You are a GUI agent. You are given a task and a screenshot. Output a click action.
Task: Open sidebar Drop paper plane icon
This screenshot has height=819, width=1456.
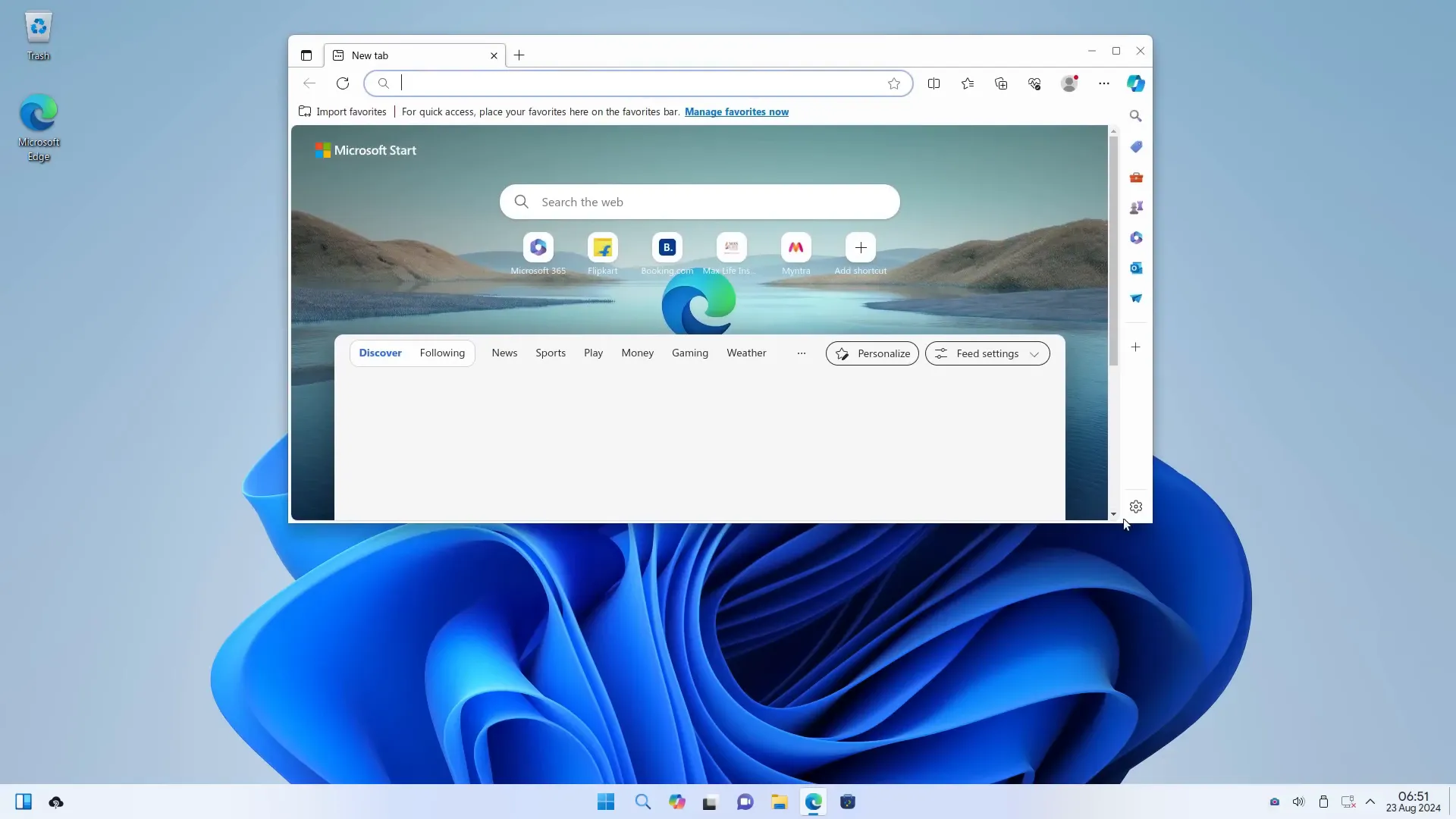click(1136, 298)
